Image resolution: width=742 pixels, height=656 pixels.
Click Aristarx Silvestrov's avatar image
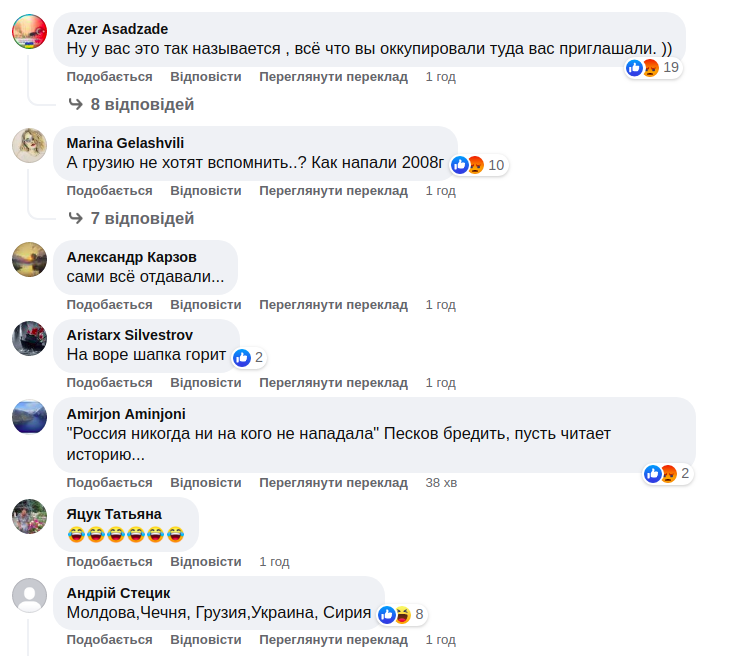click(x=30, y=338)
